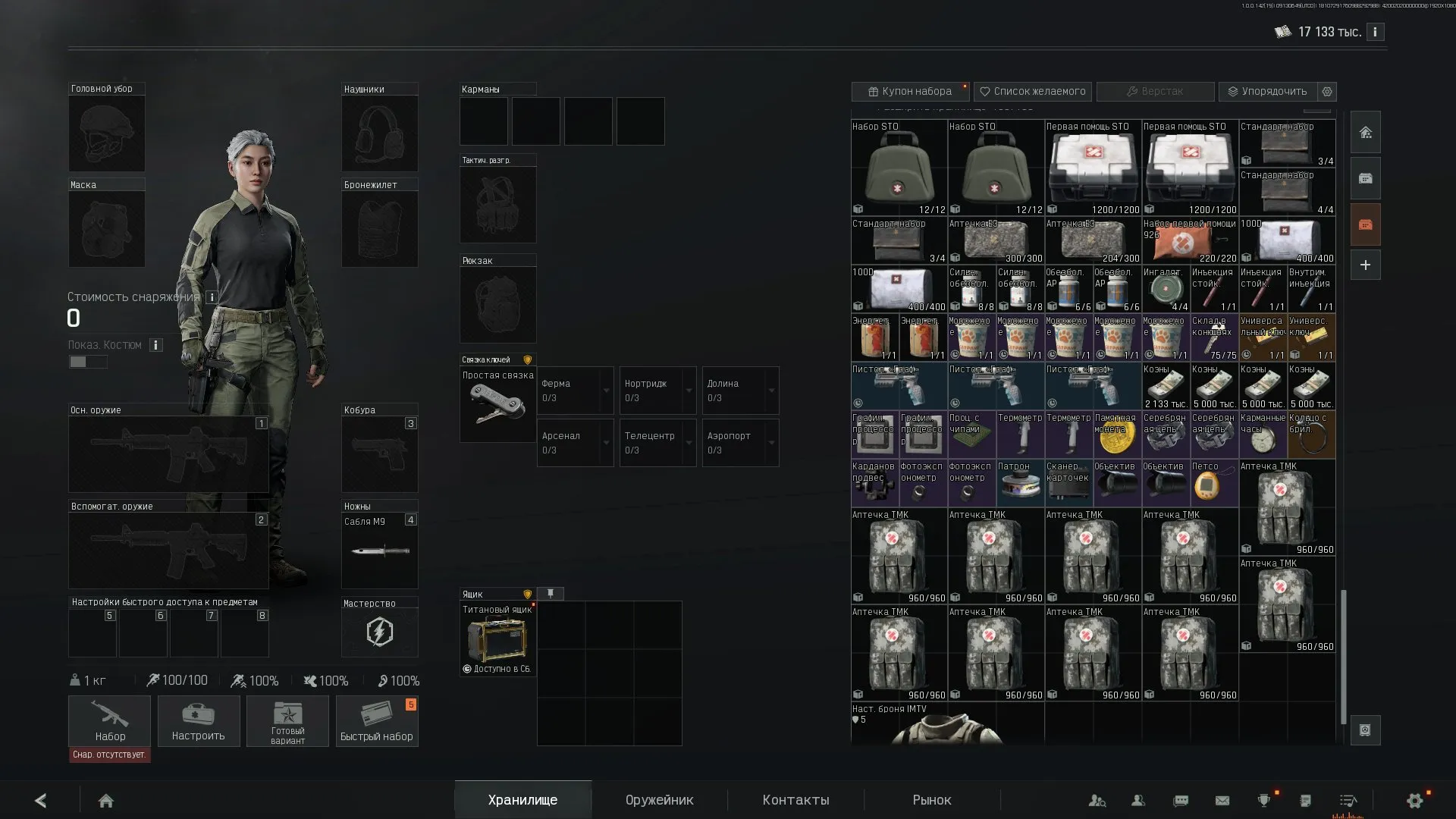
Task: Open the Быстрый набор button
Action: [377, 721]
